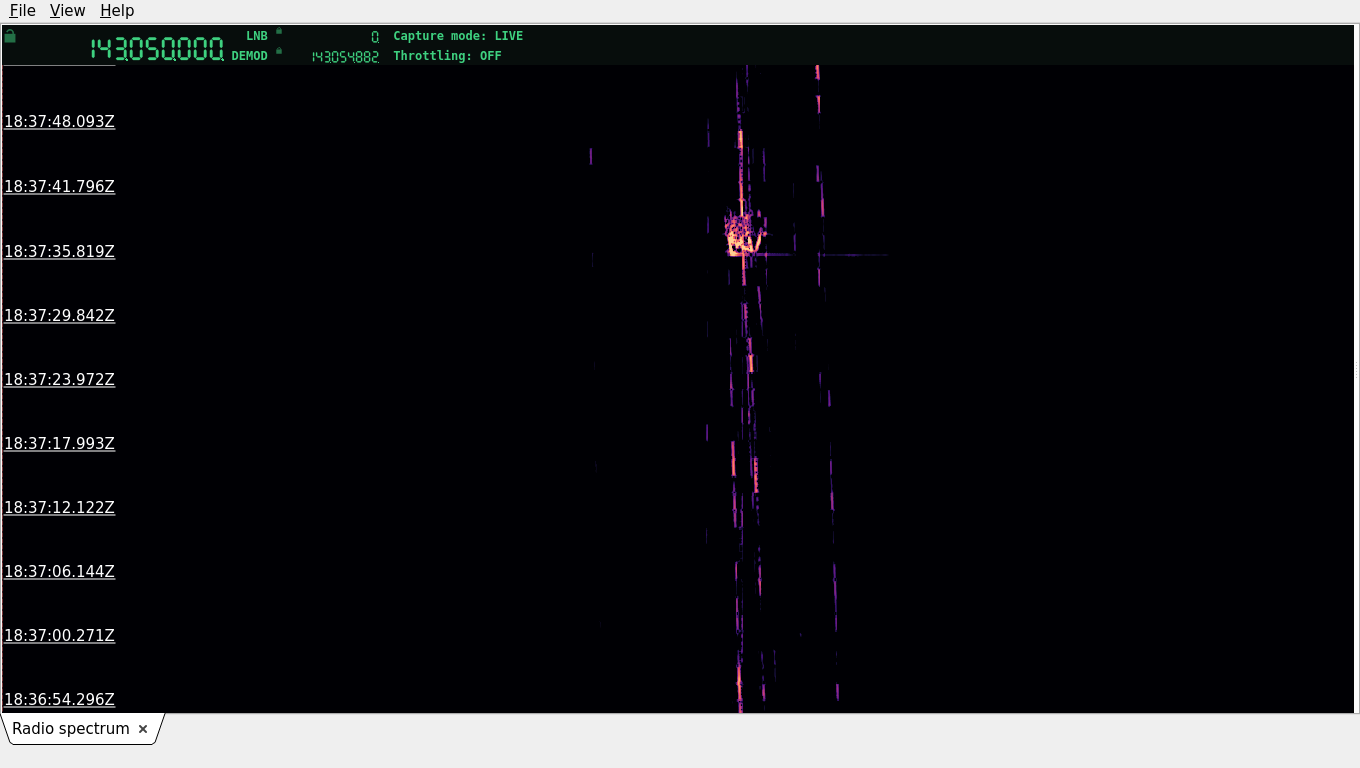
Task: Click the LNB frequency value 0
Action: pos(375,37)
